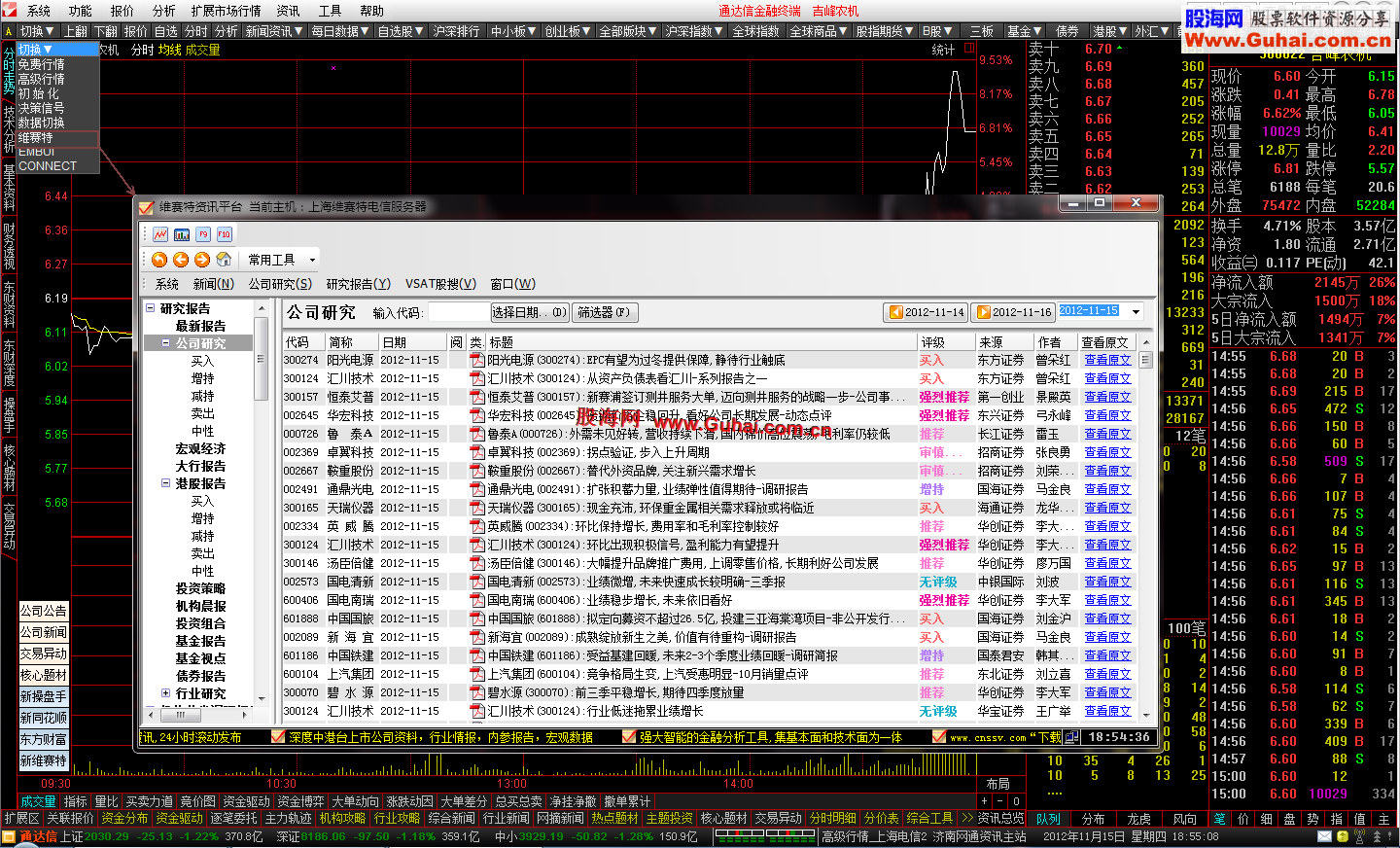This screenshot has height=848, width=1400.
Task: Click the orange back arrow icon
Action: point(181,260)
